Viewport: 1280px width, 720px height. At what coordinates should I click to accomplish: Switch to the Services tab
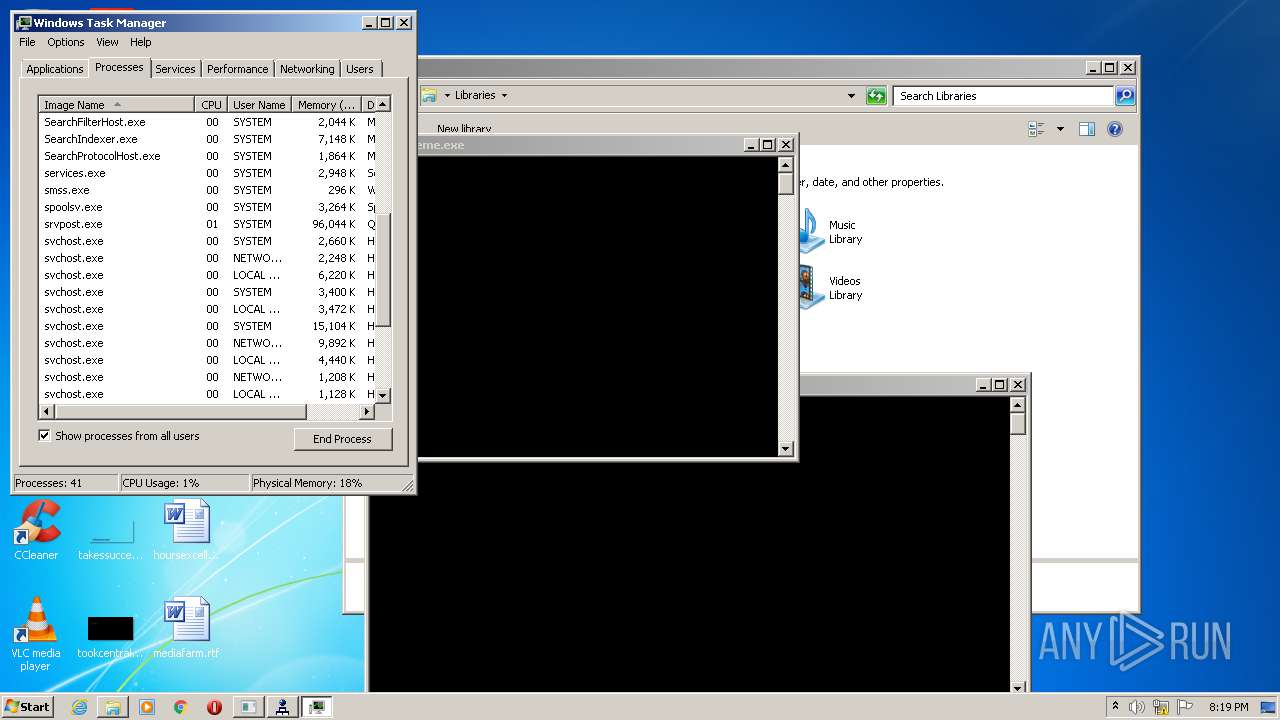point(175,69)
